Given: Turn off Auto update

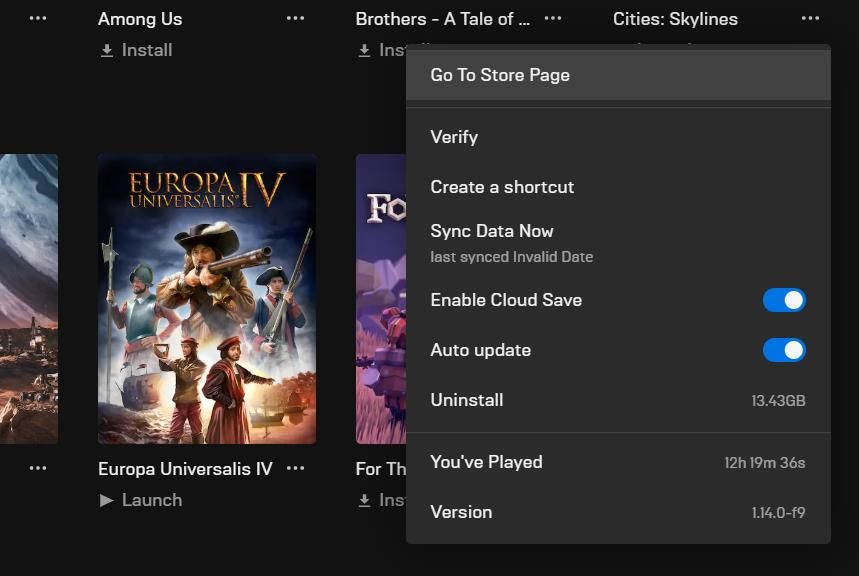Looking at the screenshot, I should (x=784, y=350).
